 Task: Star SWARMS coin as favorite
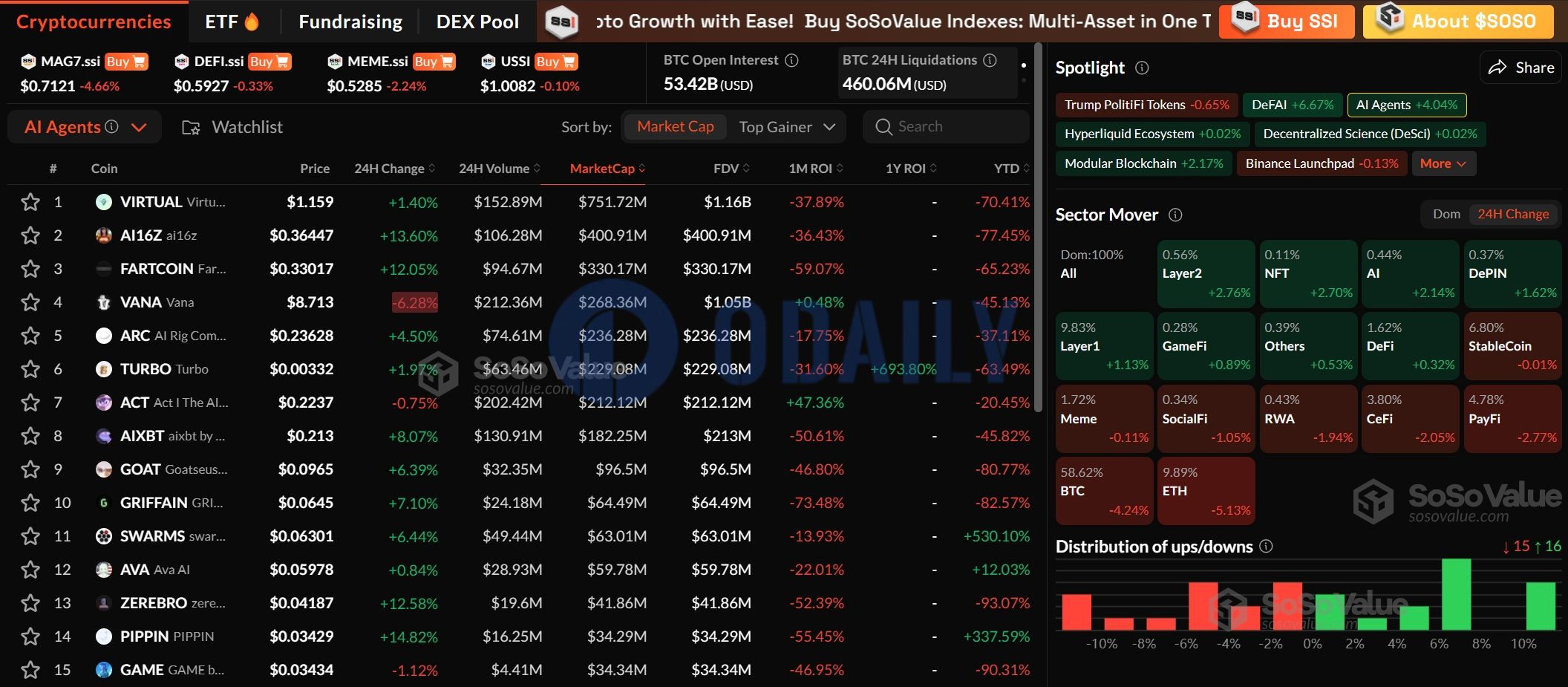point(30,536)
